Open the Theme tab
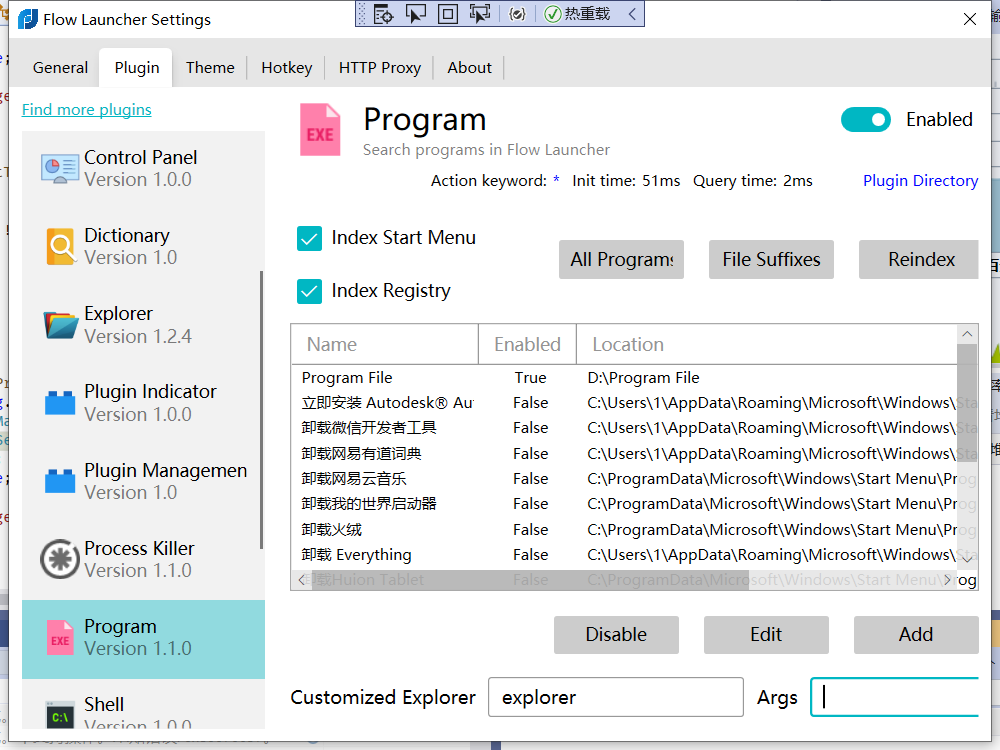Viewport: 1000px width, 750px height. (x=210, y=68)
